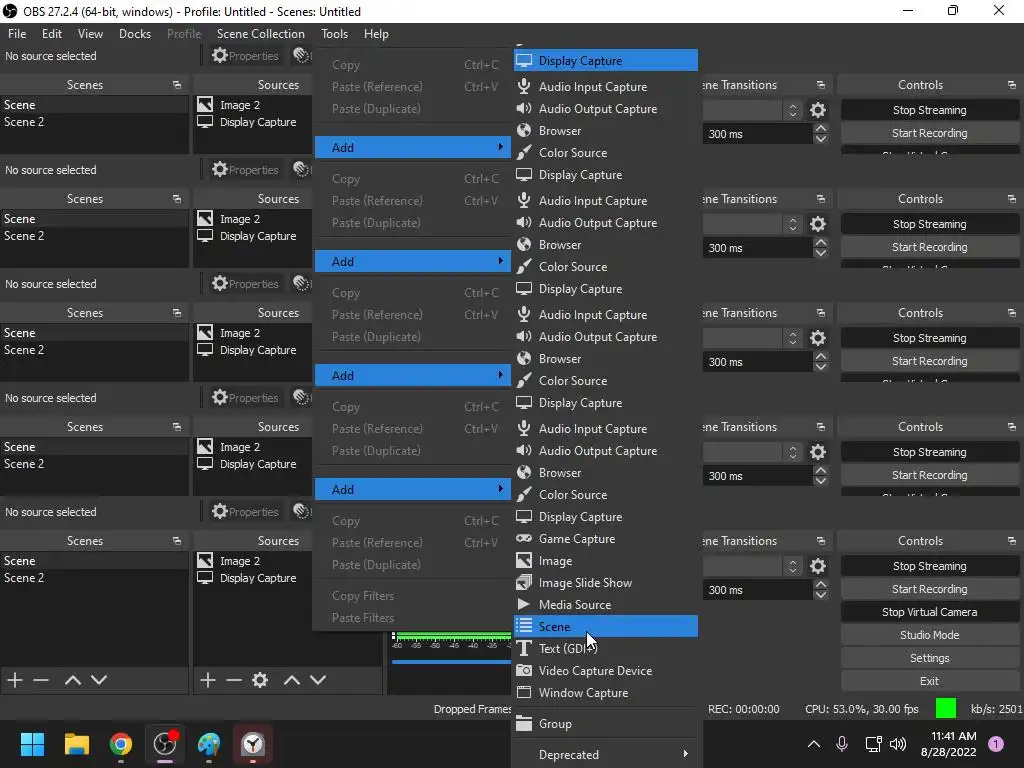Open the File menu
The height and width of the screenshot is (768, 1024).
click(x=17, y=34)
